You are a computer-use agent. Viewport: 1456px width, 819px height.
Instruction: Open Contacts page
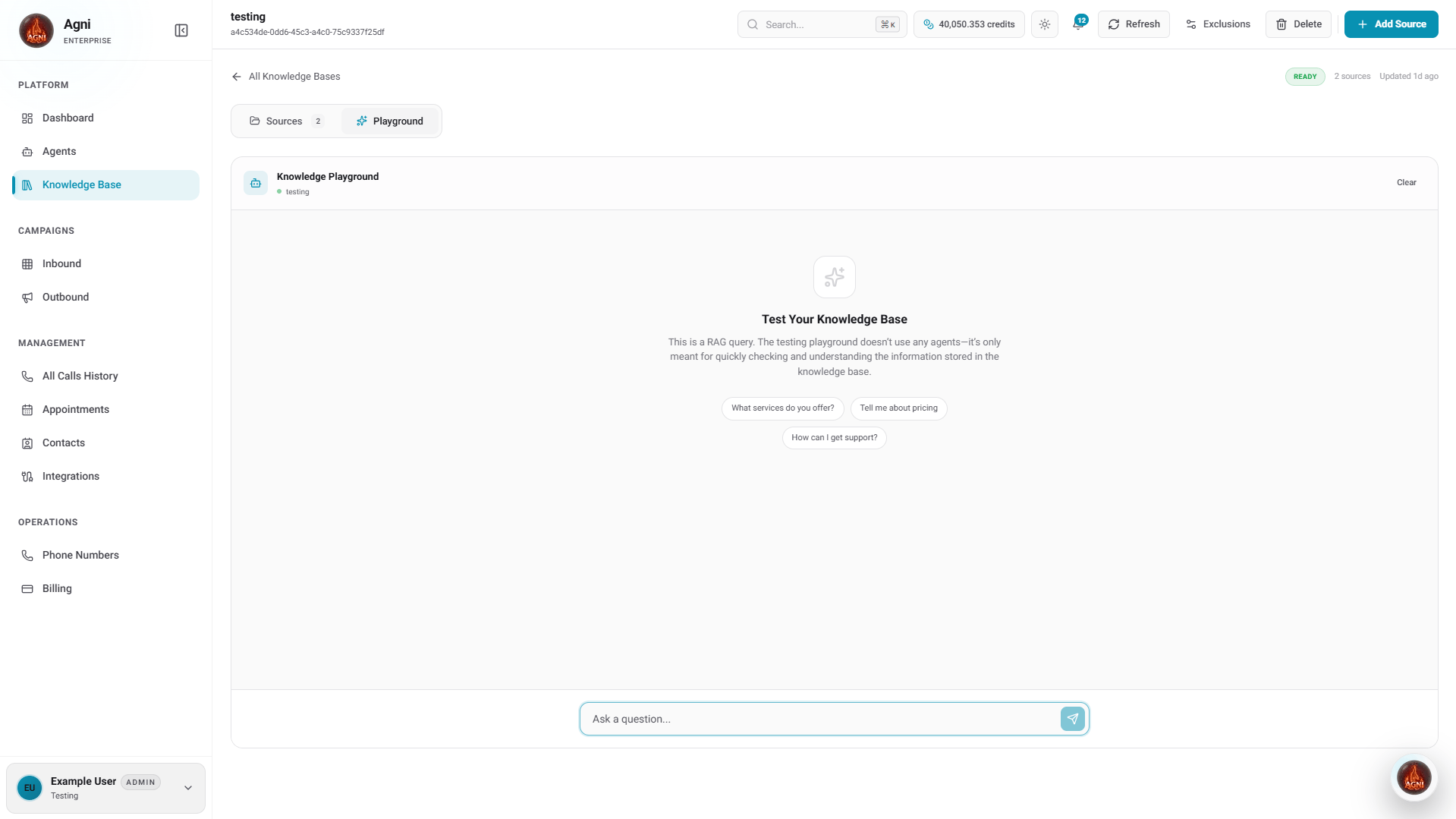pyautogui.click(x=105, y=443)
